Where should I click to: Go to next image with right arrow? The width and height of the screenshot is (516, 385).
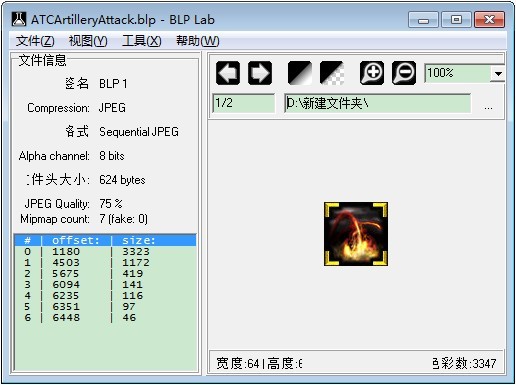coord(260,73)
